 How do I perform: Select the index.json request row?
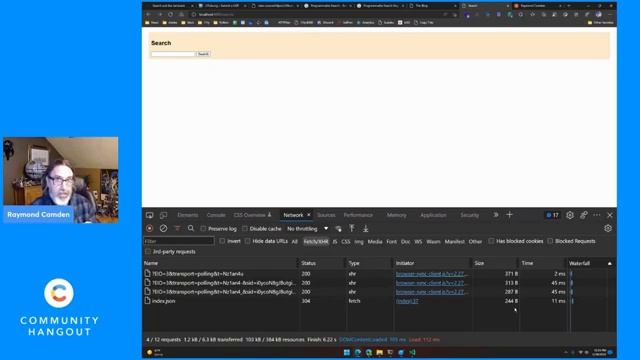point(379,301)
